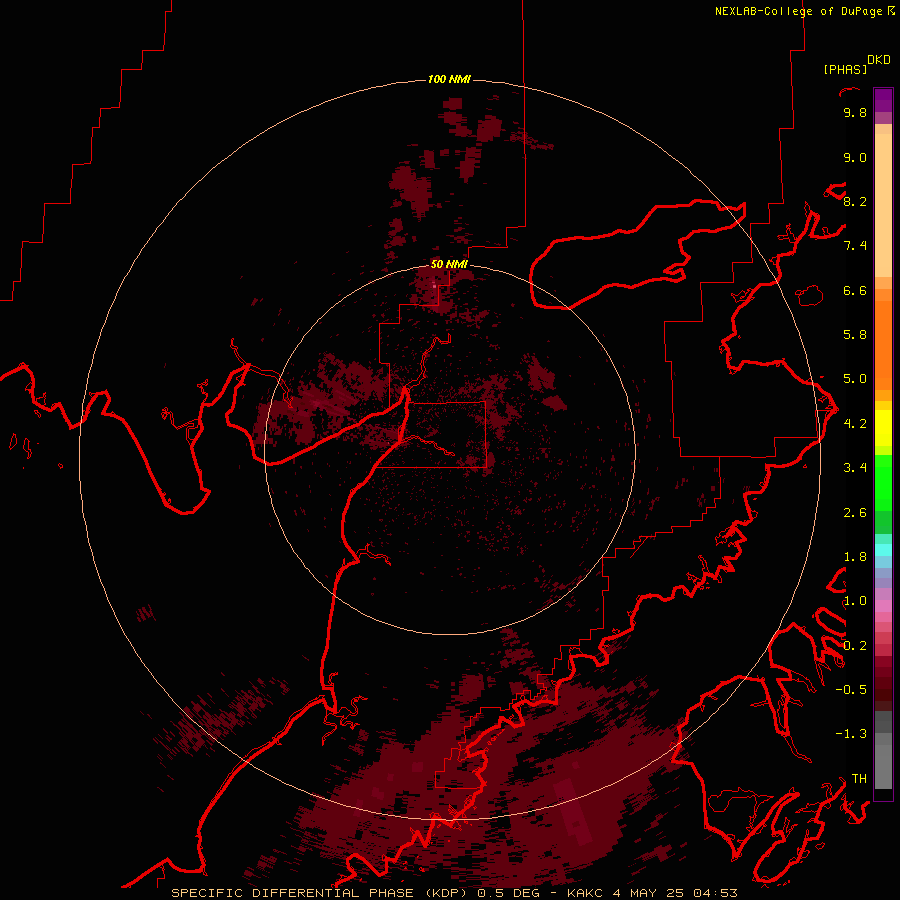This screenshot has width=900, height=900.
Task: Click the bright yellow color scale segment
Action: (883, 428)
